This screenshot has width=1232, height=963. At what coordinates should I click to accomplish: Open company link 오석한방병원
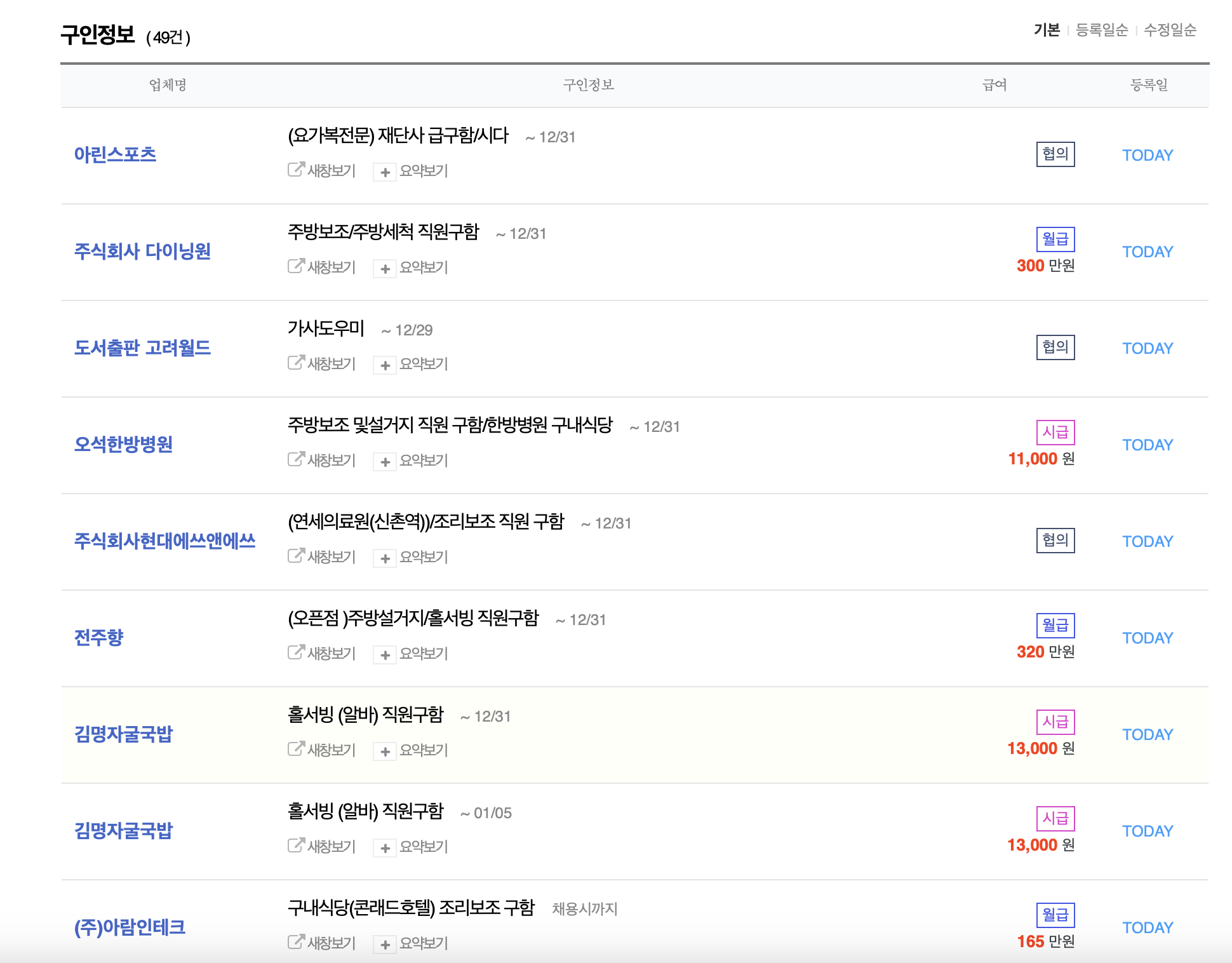tap(123, 444)
